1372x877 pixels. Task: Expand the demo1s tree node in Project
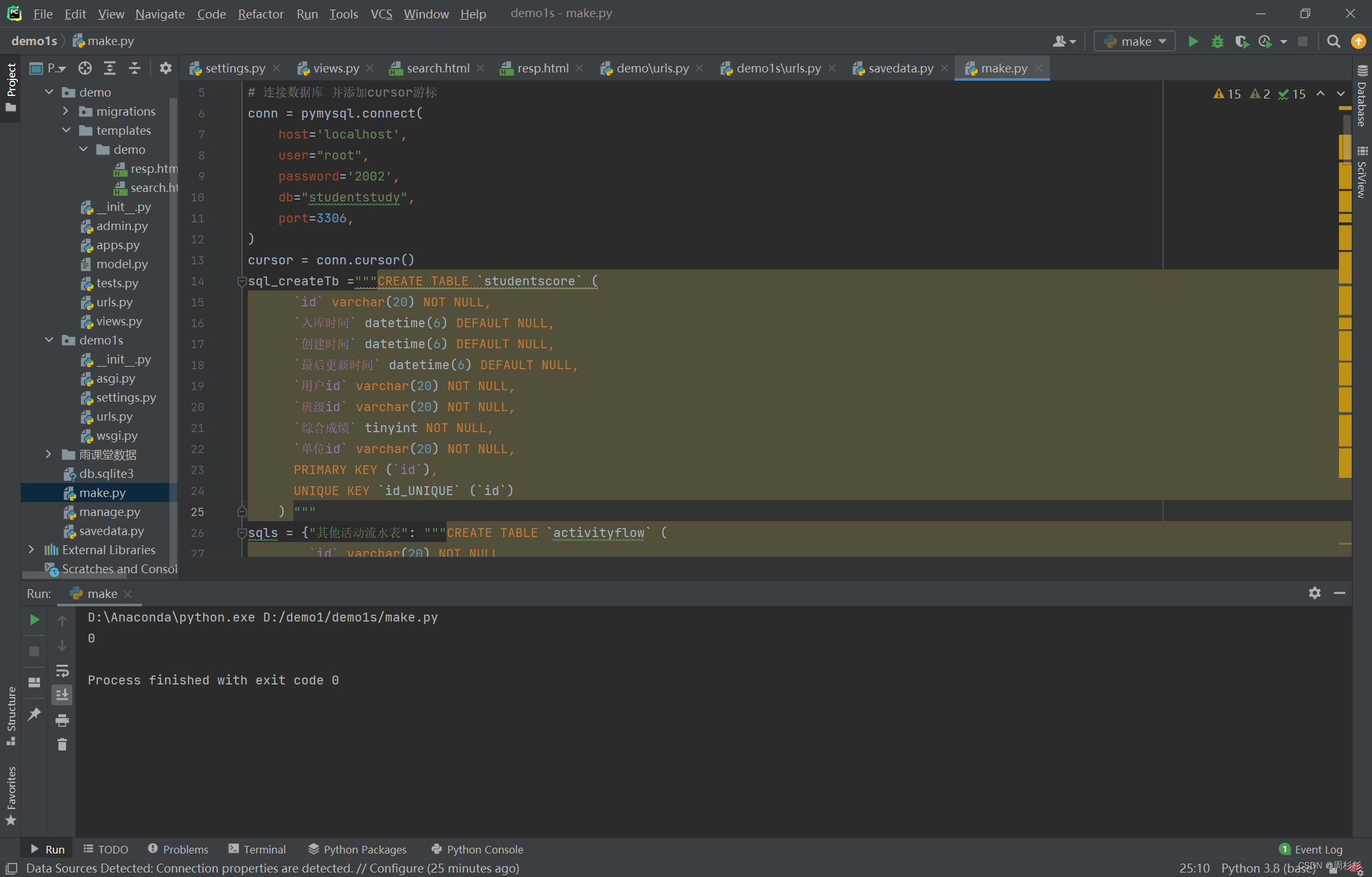click(49, 340)
